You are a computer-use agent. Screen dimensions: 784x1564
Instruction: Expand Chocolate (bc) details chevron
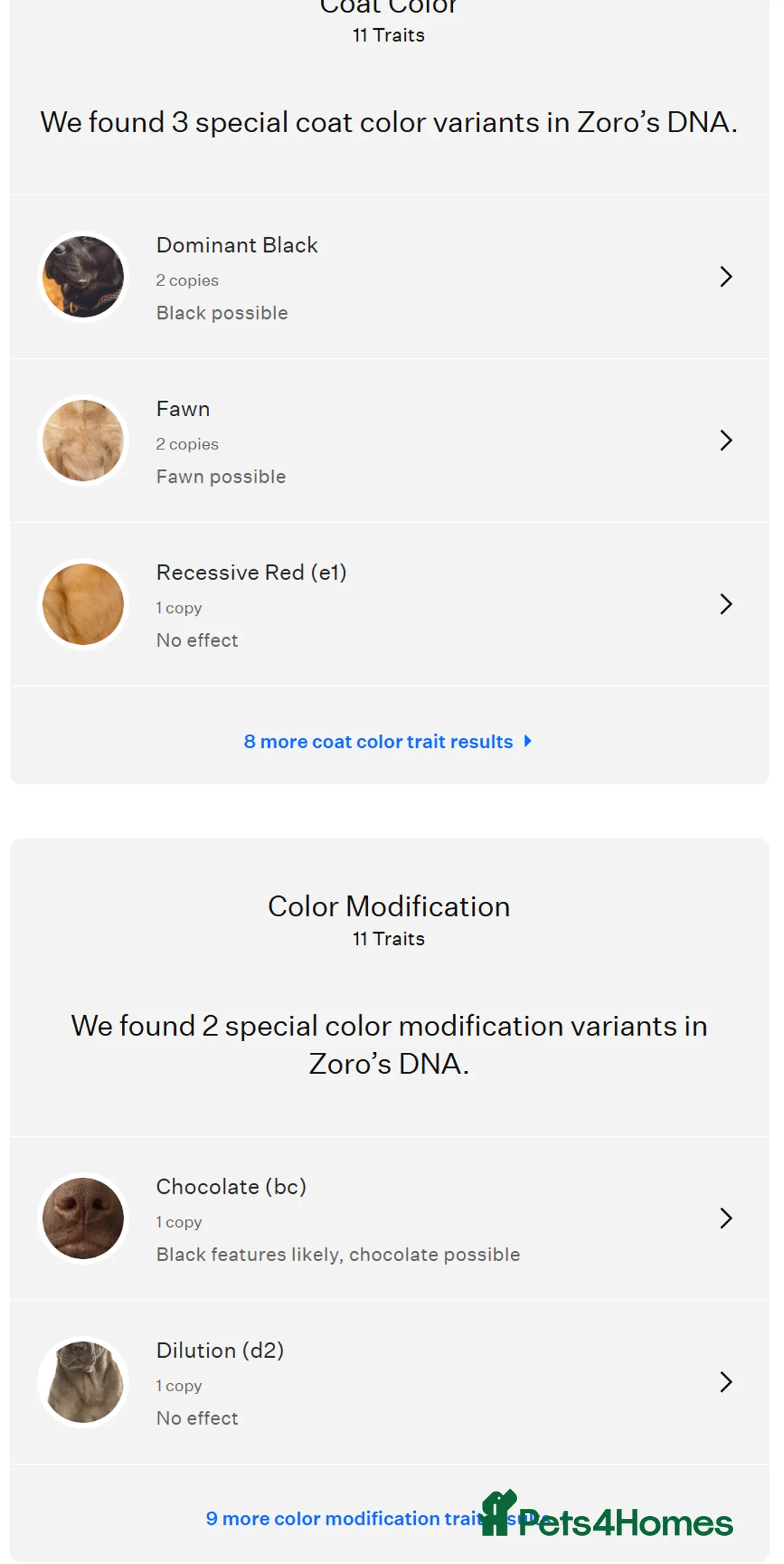click(725, 1218)
